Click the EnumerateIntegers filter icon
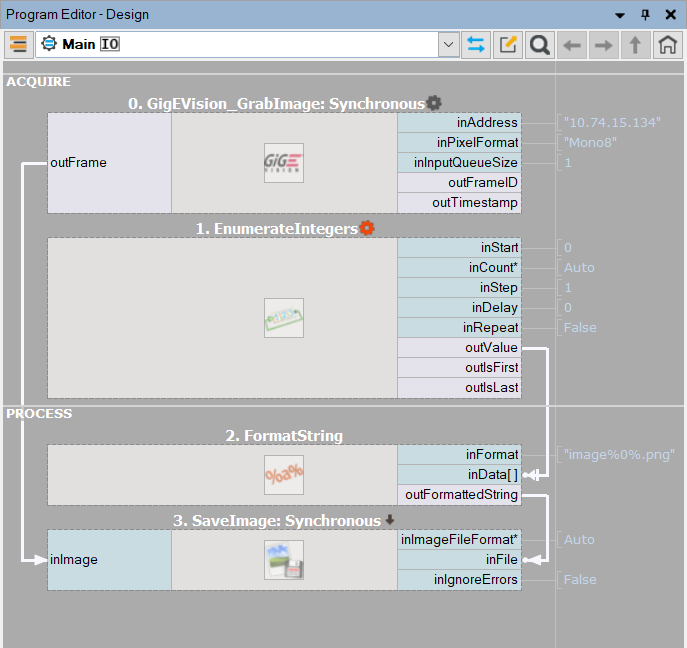687x648 pixels. (284, 318)
